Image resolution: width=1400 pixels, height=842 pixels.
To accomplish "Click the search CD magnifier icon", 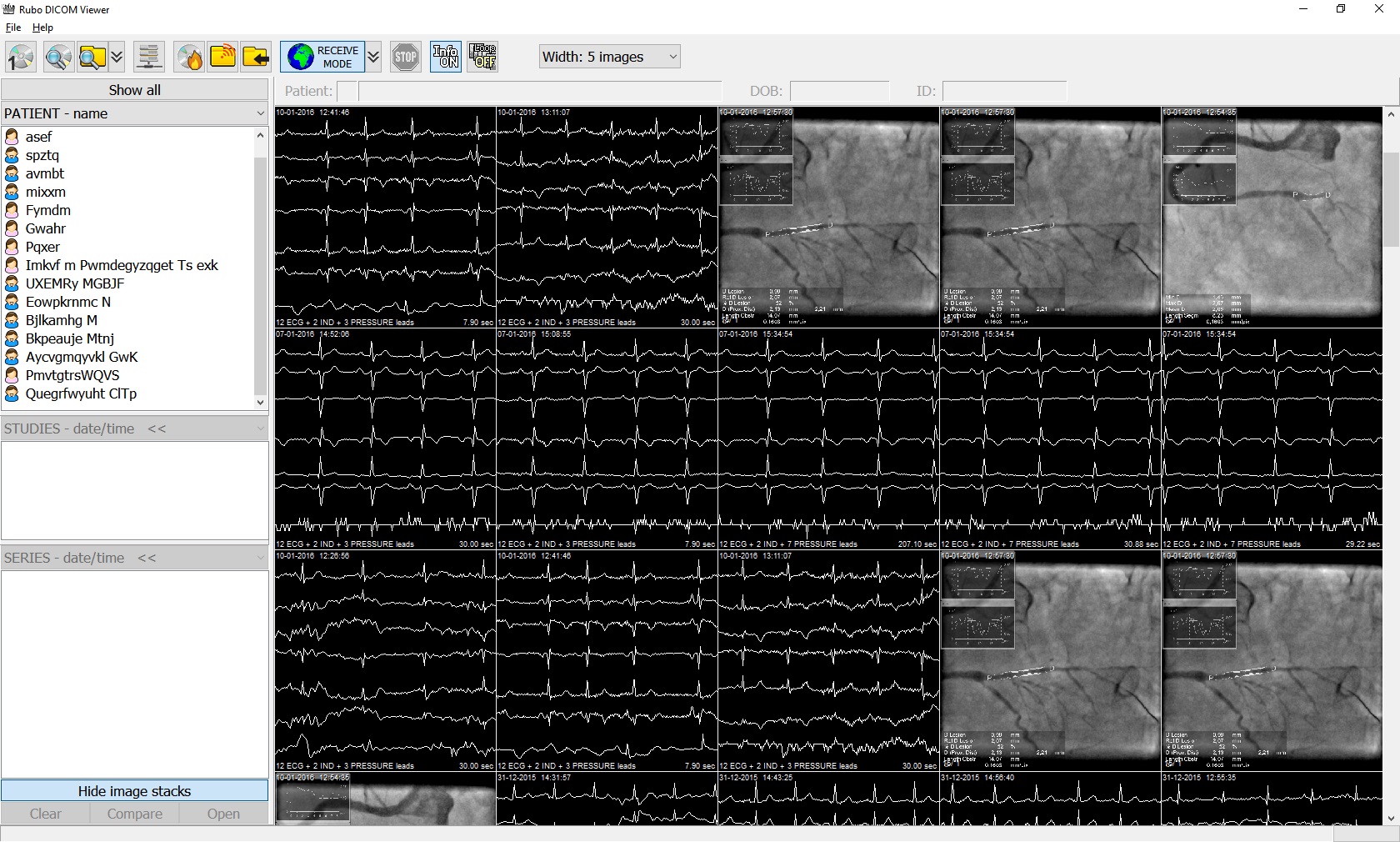I will point(58,58).
